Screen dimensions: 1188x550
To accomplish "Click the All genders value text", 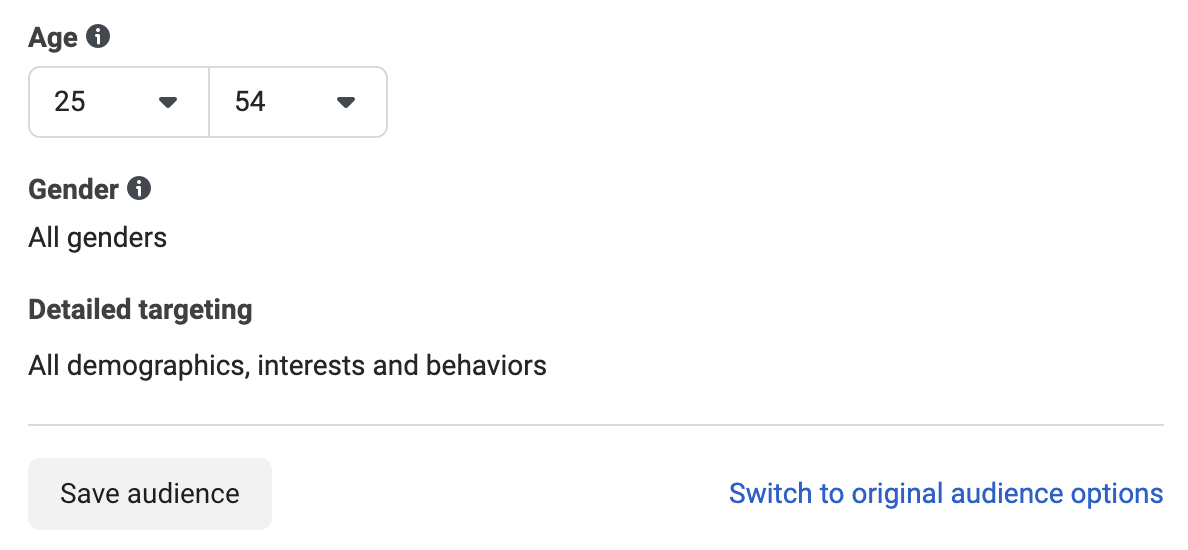I will 98,238.
